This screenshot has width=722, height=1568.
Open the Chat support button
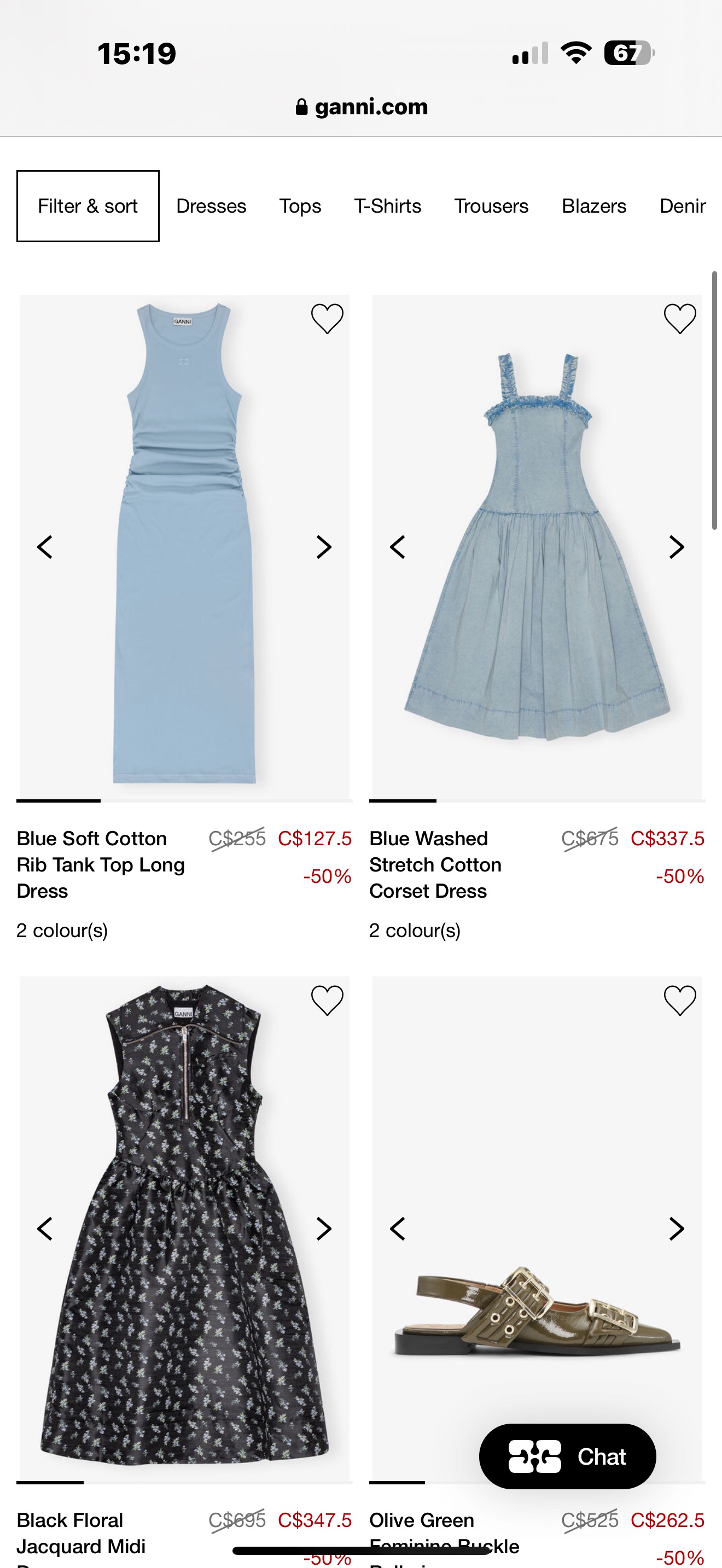point(567,1456)
